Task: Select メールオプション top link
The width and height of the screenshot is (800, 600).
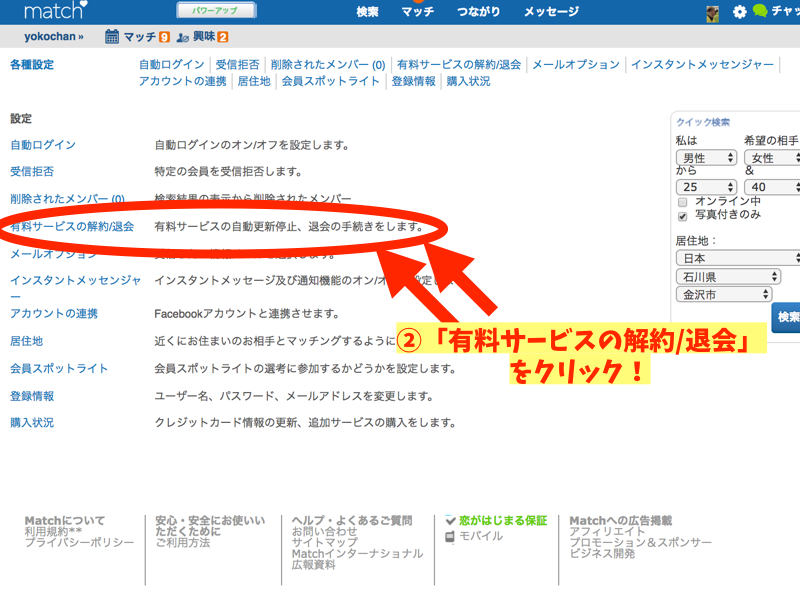Action: pos(576,65)
